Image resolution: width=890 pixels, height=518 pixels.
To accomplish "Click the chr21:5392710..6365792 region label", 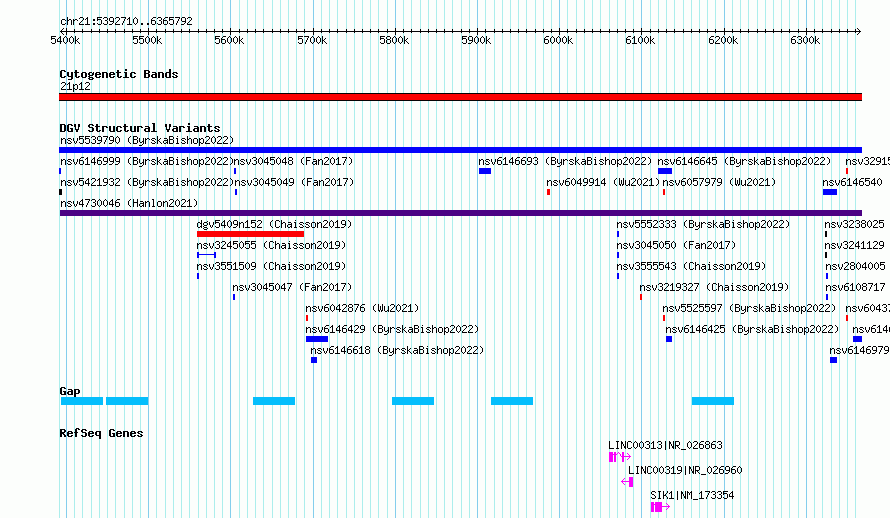I will pos(126,22).
